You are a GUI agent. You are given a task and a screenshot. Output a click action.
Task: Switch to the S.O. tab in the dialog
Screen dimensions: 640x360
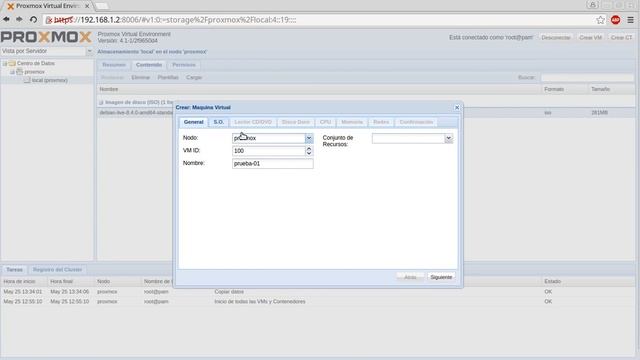[218, 122]
